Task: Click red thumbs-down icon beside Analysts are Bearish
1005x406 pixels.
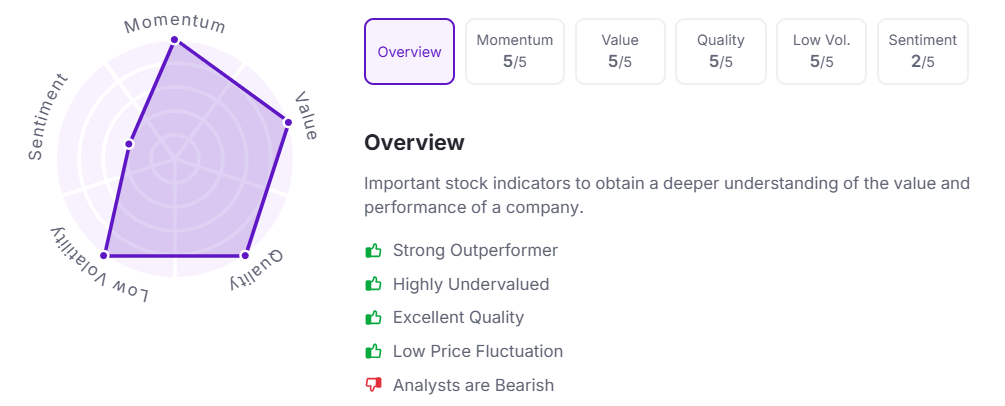Action: [x=373, y=385]
